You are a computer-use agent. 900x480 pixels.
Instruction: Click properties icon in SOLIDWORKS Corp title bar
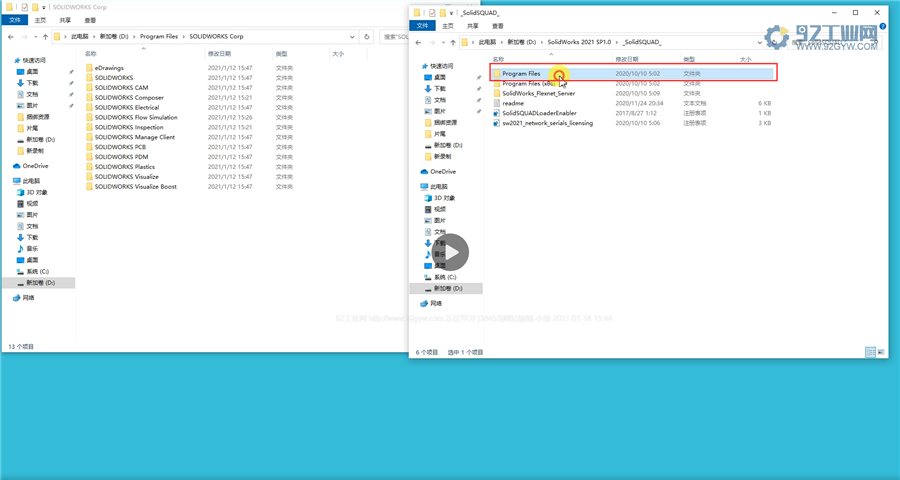tap(25, 7)
